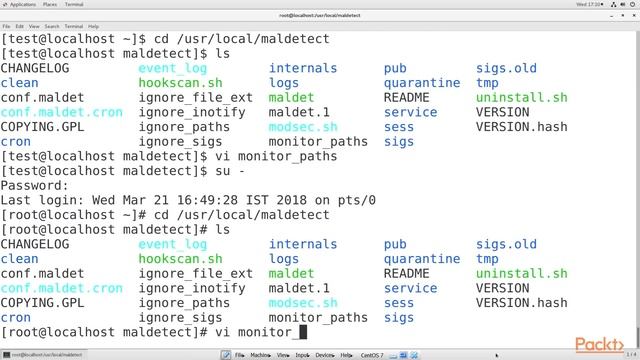Expand the Machine dropdown in VirtualBox mini toolbar
This screenshot has width=640, height=360.
click(x=260, y=356)
